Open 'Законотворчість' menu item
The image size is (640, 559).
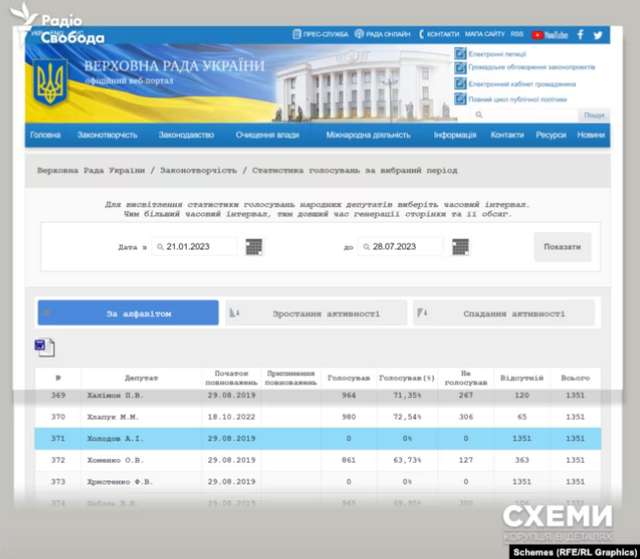tap(107, 135)
